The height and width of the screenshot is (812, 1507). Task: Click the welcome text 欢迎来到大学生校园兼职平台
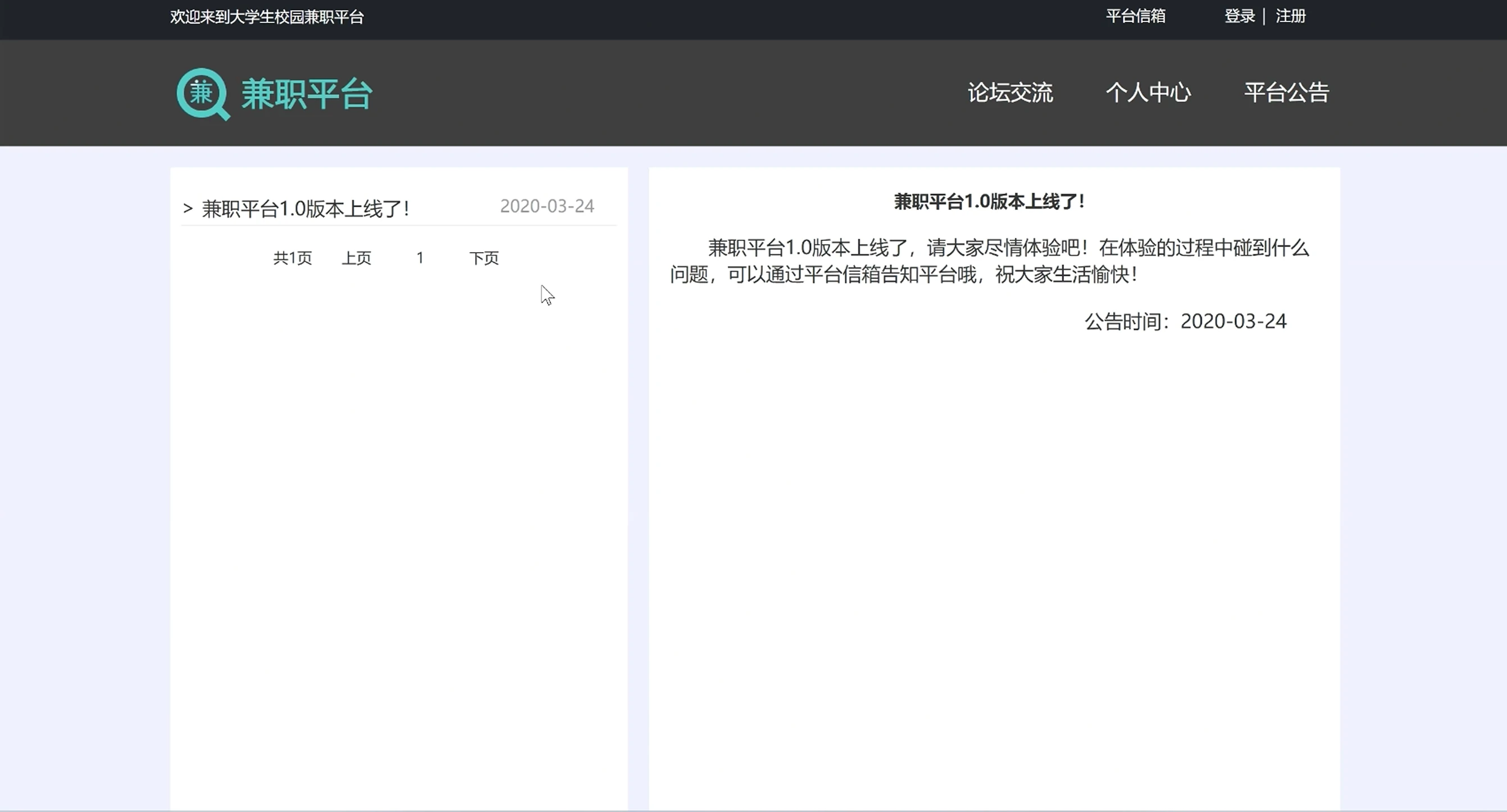[x=267, y=17]
